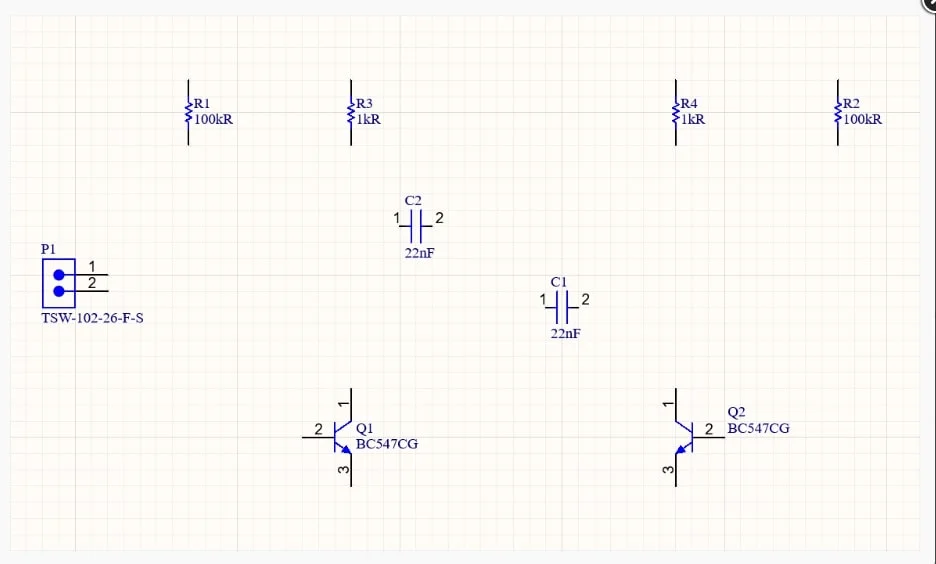Select the 22nF value under C1
The height and width of the screenshot is (564, 936).
[565, 334]
